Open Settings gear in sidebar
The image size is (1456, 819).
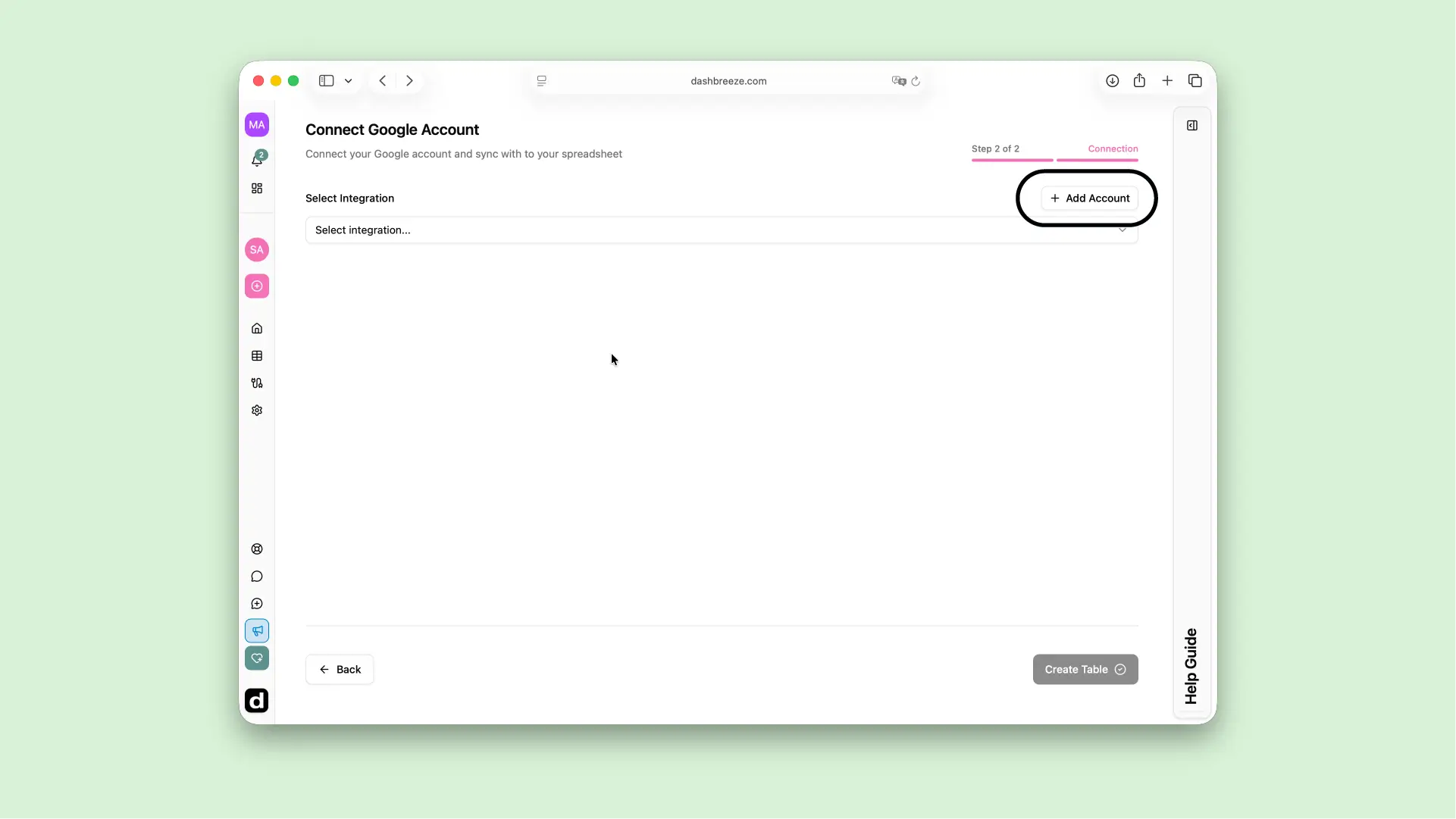click(257, 411)
